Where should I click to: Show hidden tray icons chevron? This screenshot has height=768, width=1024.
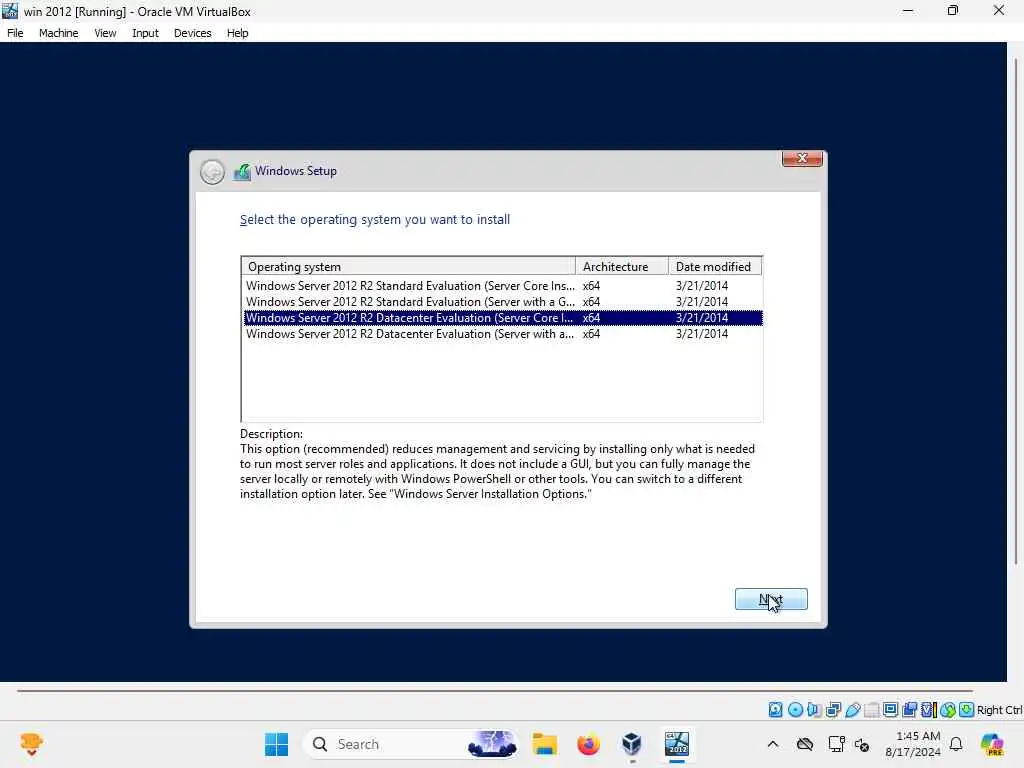coord(773,744)
